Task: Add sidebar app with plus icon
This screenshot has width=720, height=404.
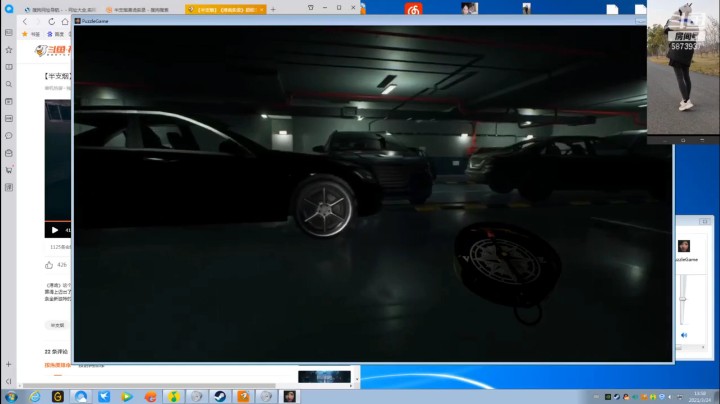Action: pos(9,364)
